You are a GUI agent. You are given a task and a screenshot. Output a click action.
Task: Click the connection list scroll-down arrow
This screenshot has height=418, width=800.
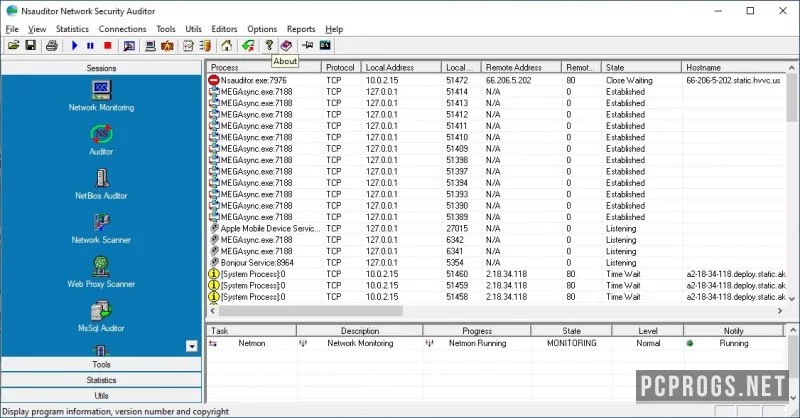792,299
